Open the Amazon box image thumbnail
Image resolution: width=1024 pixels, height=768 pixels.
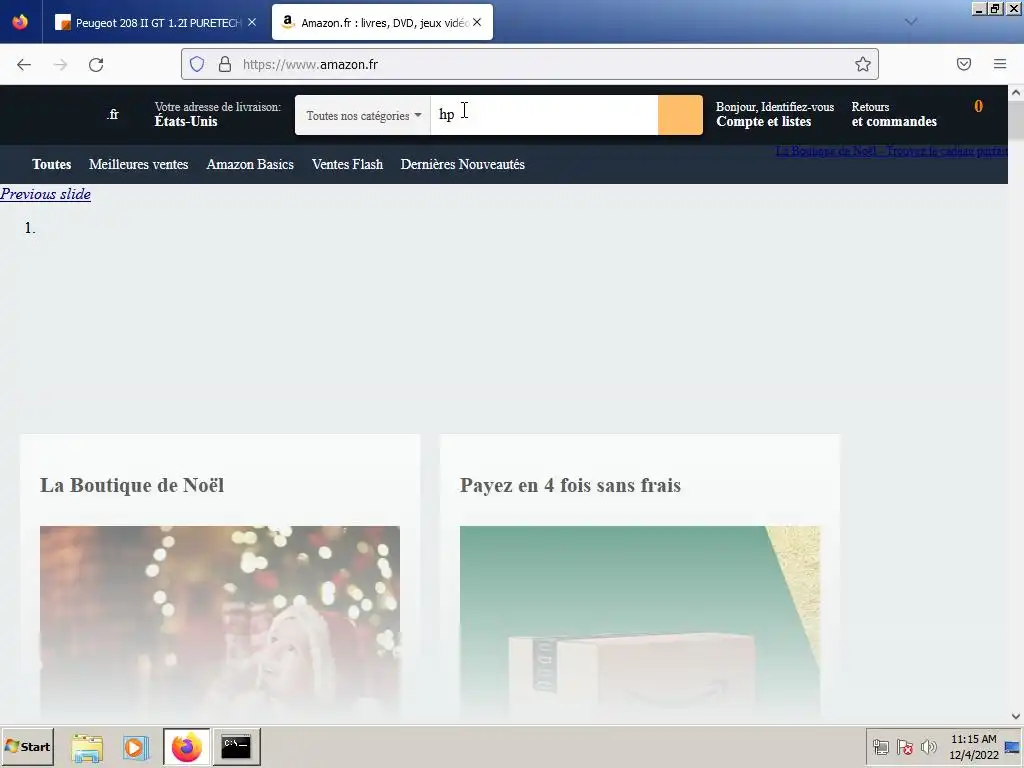click(640, 622)
